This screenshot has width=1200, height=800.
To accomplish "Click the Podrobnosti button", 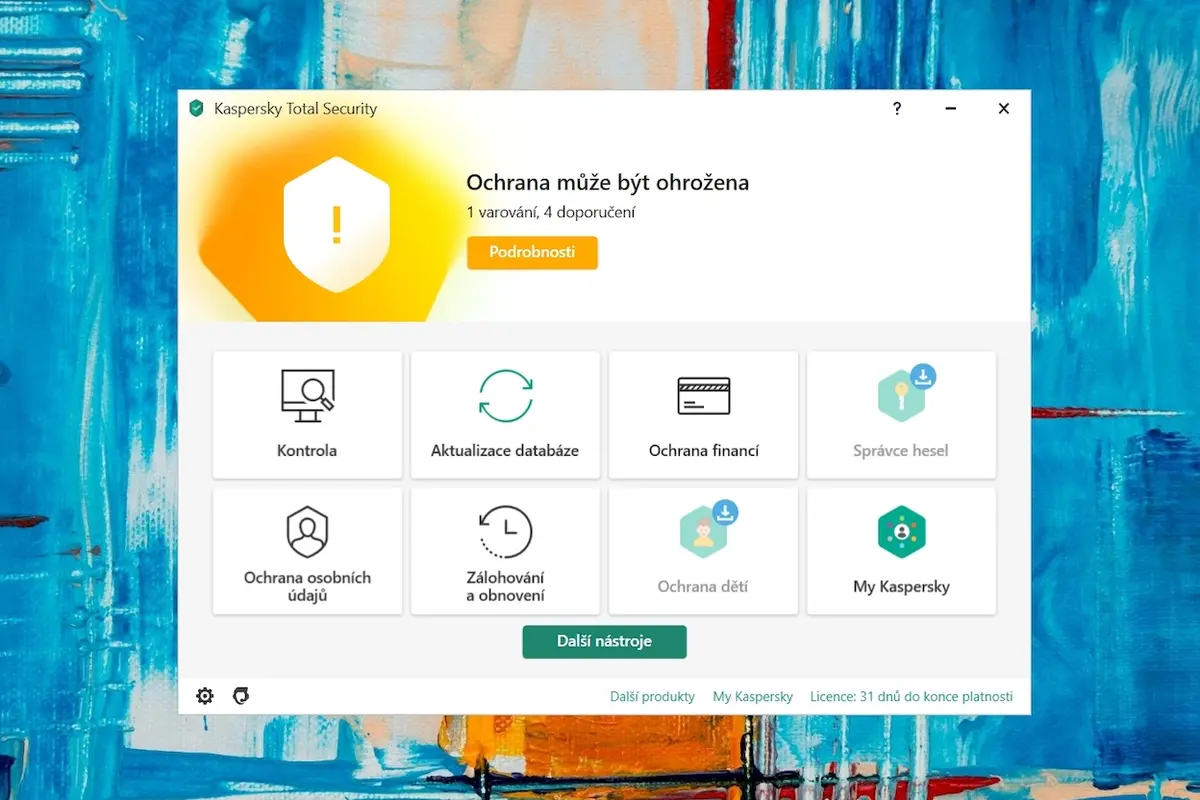I will (x=532, y=253).
